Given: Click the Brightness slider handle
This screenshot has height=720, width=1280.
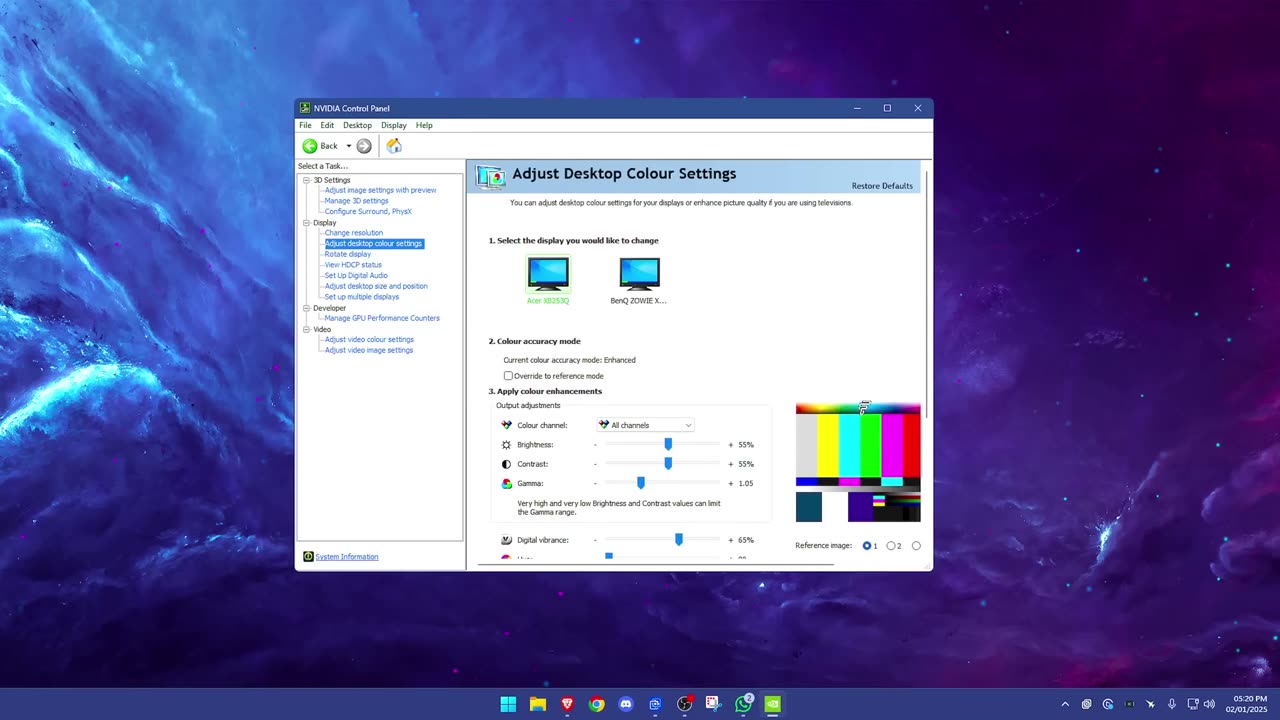Looking at the screenshot, I should click(x=668, y=444).
